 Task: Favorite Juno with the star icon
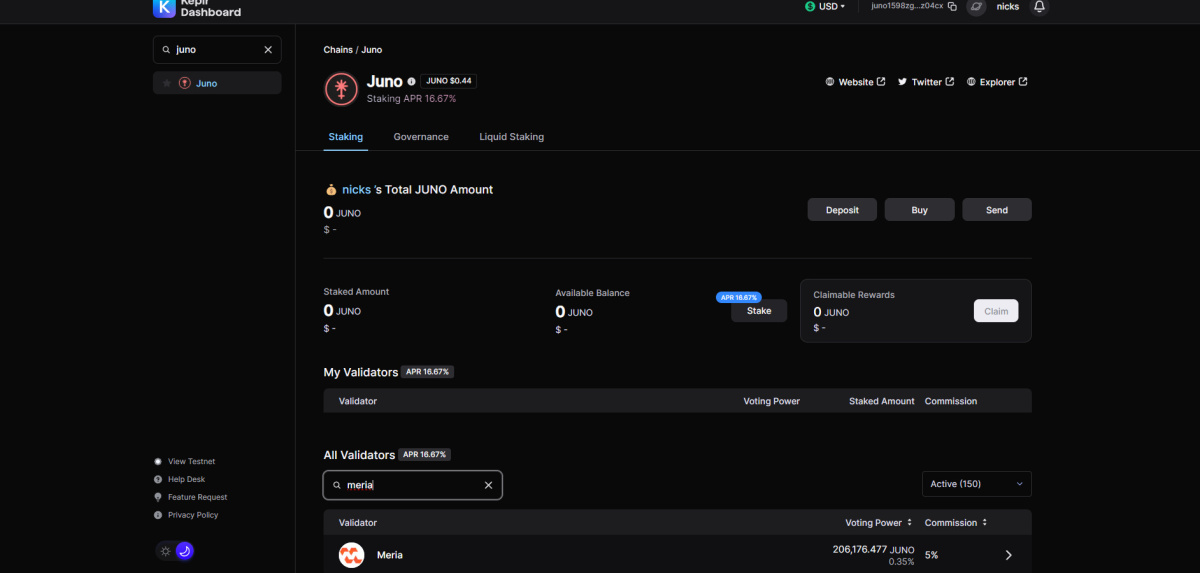166,83
